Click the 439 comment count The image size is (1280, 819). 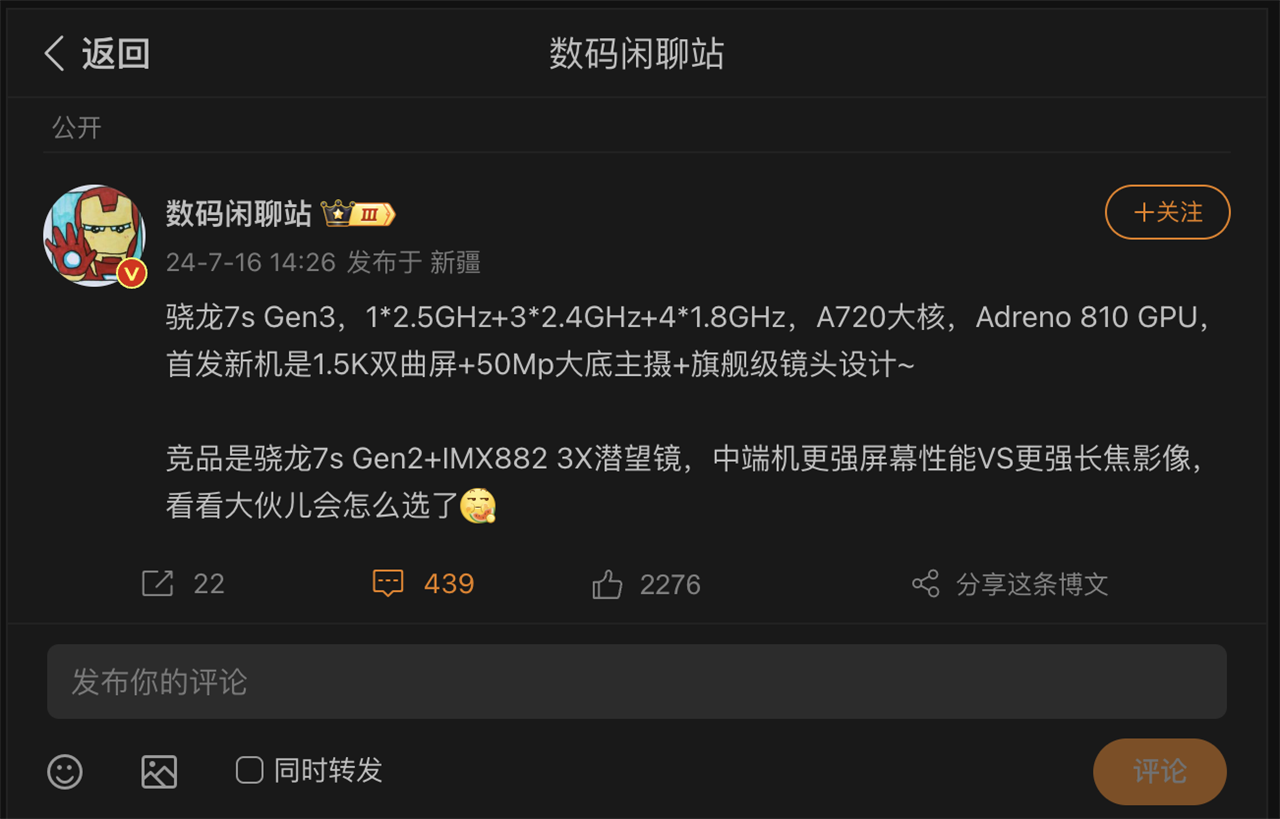(x=449, y=584)
